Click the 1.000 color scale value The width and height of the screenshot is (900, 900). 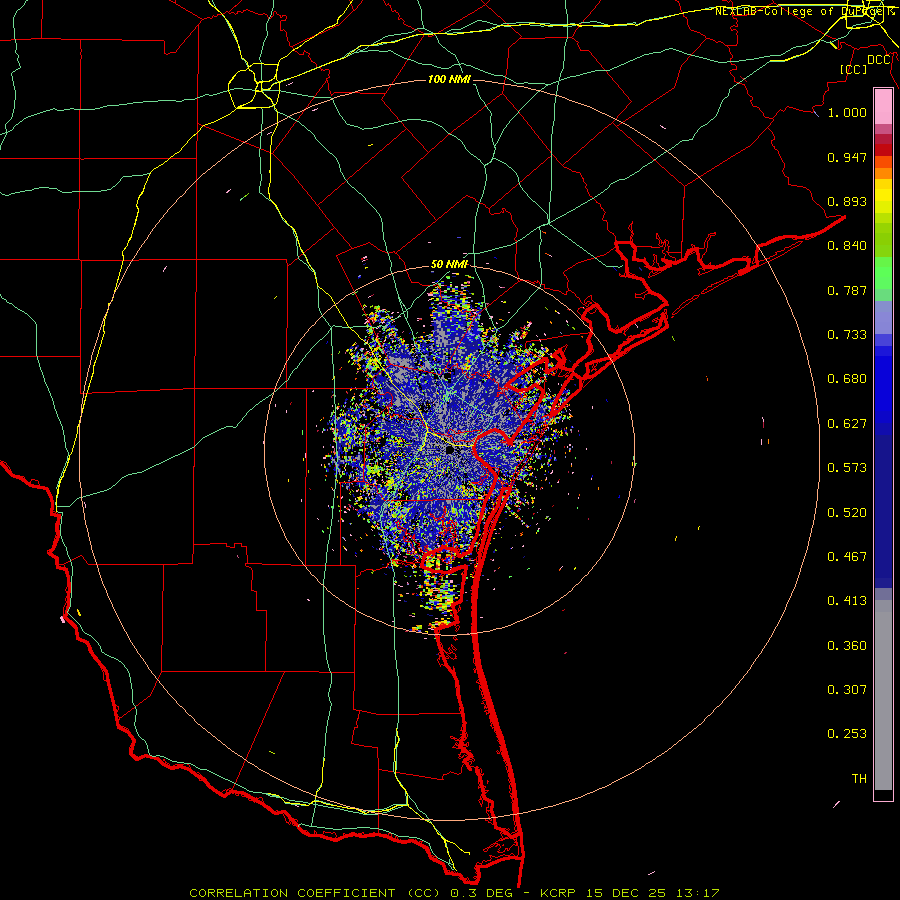point(847,112)
